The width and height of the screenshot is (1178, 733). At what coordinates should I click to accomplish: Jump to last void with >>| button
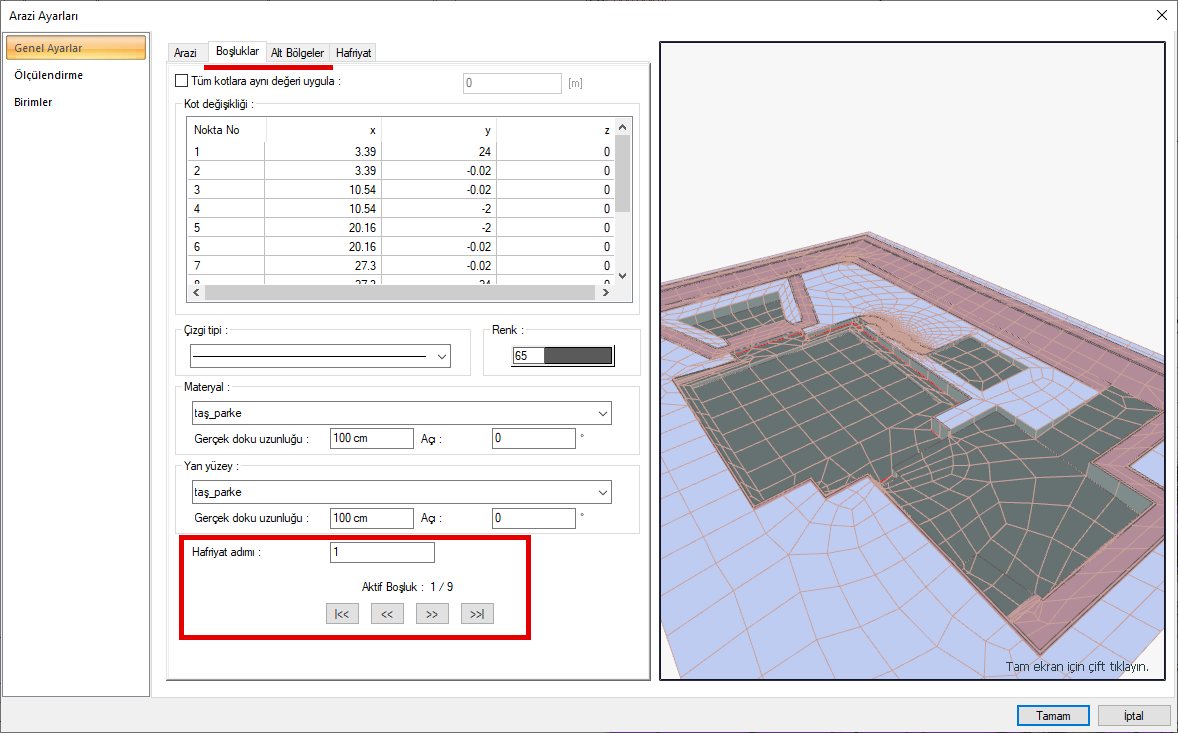pyautogui.click(x=477, y=614)
